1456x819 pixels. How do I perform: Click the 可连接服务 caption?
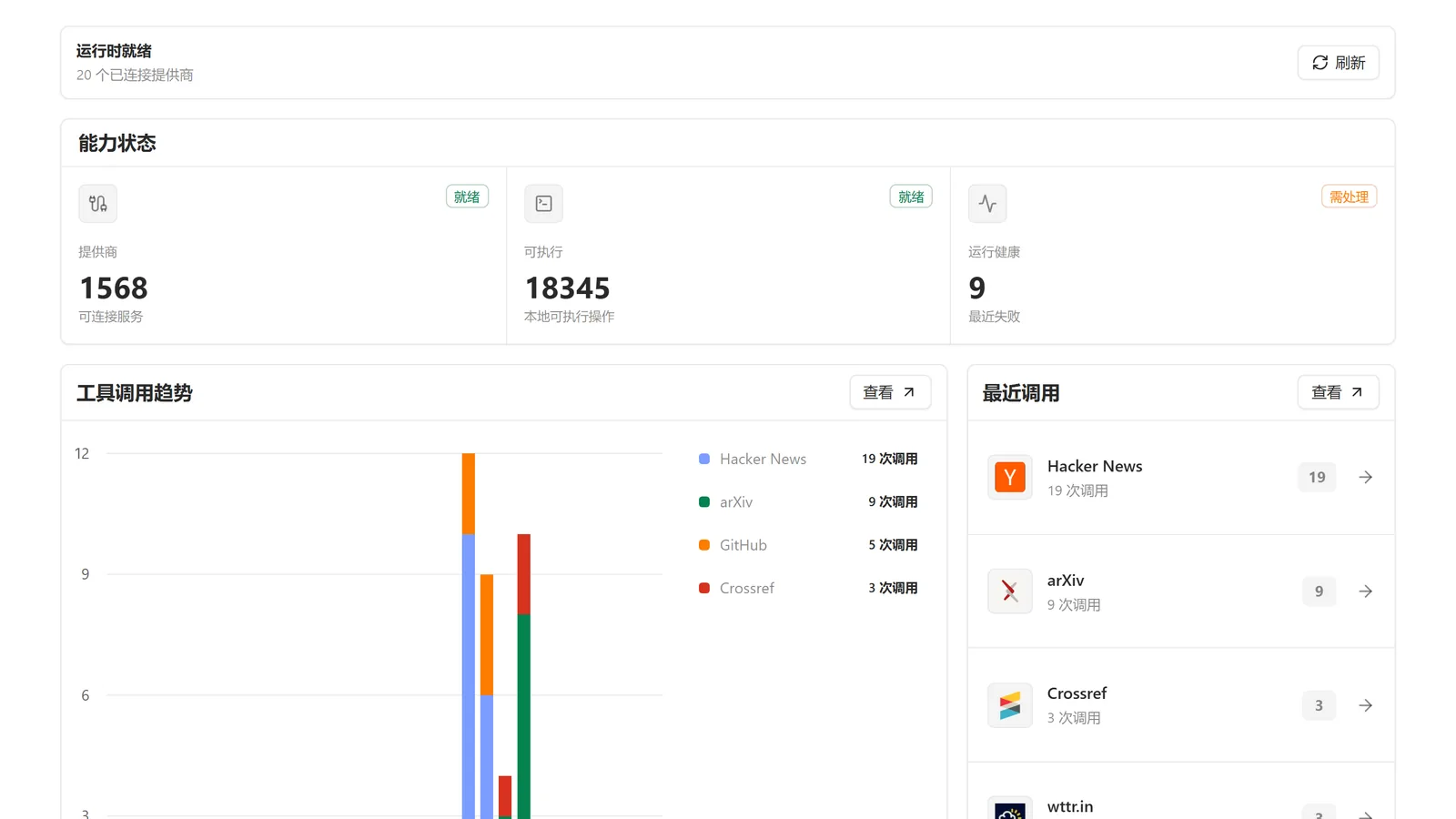tap(110, 317)
